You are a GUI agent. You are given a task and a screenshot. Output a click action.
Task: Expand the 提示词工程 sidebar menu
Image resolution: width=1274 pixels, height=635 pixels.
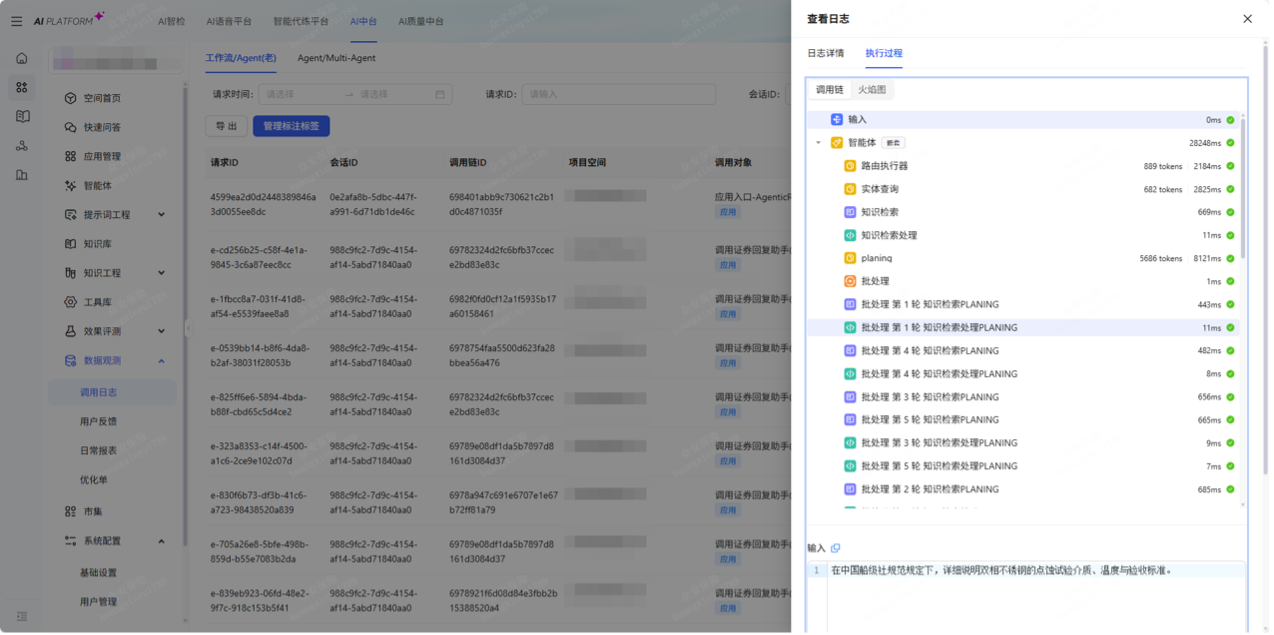[161, 215]
